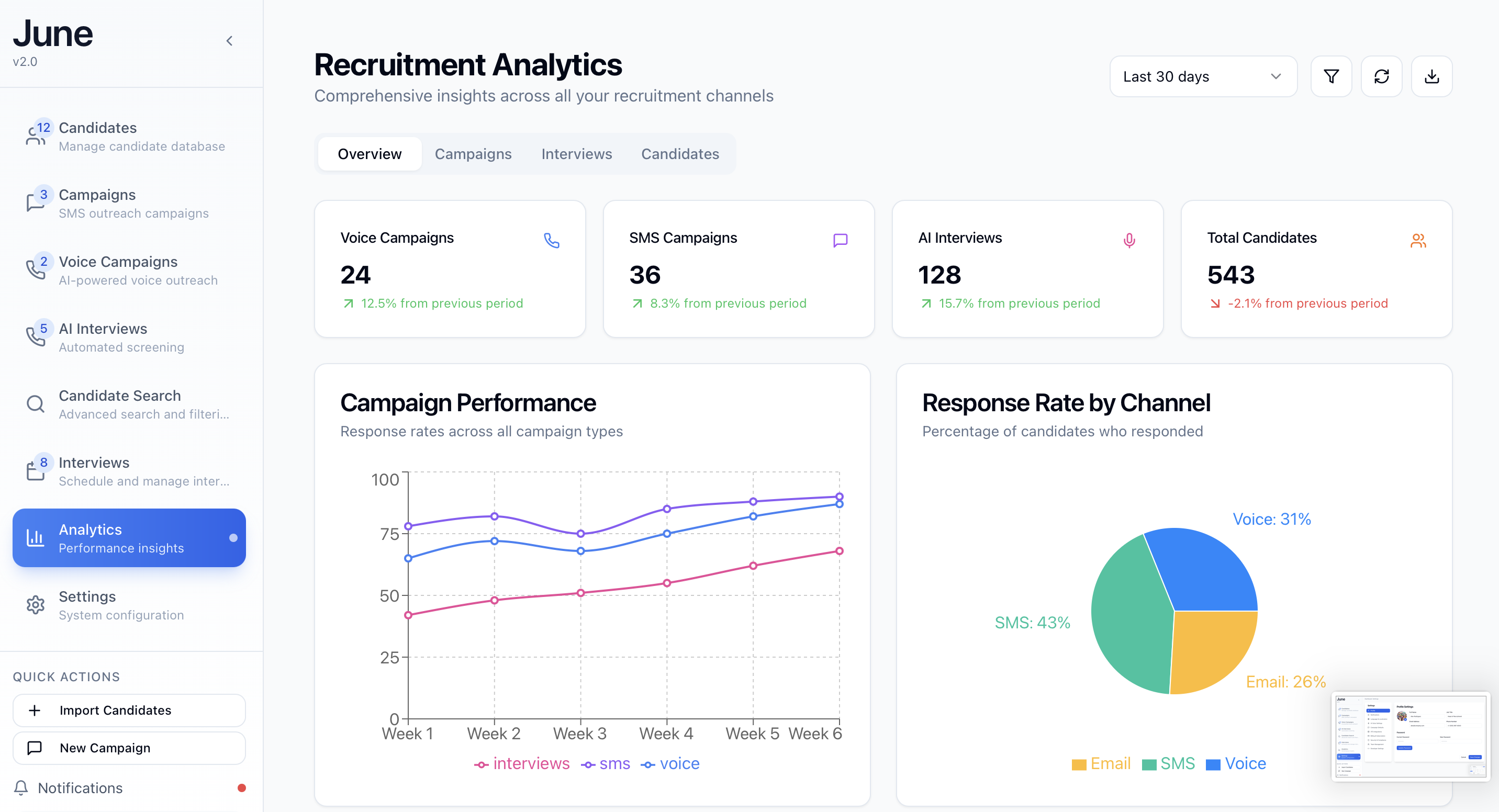
Task: Start a New Campaign
Action: point(129,748)
